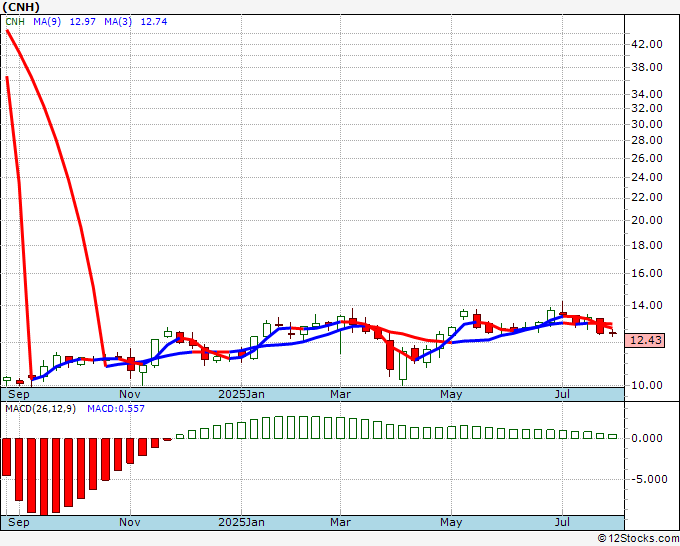Click the CNH symbol in the legend
The image size is (680, 546).
(x=14, y=22)
